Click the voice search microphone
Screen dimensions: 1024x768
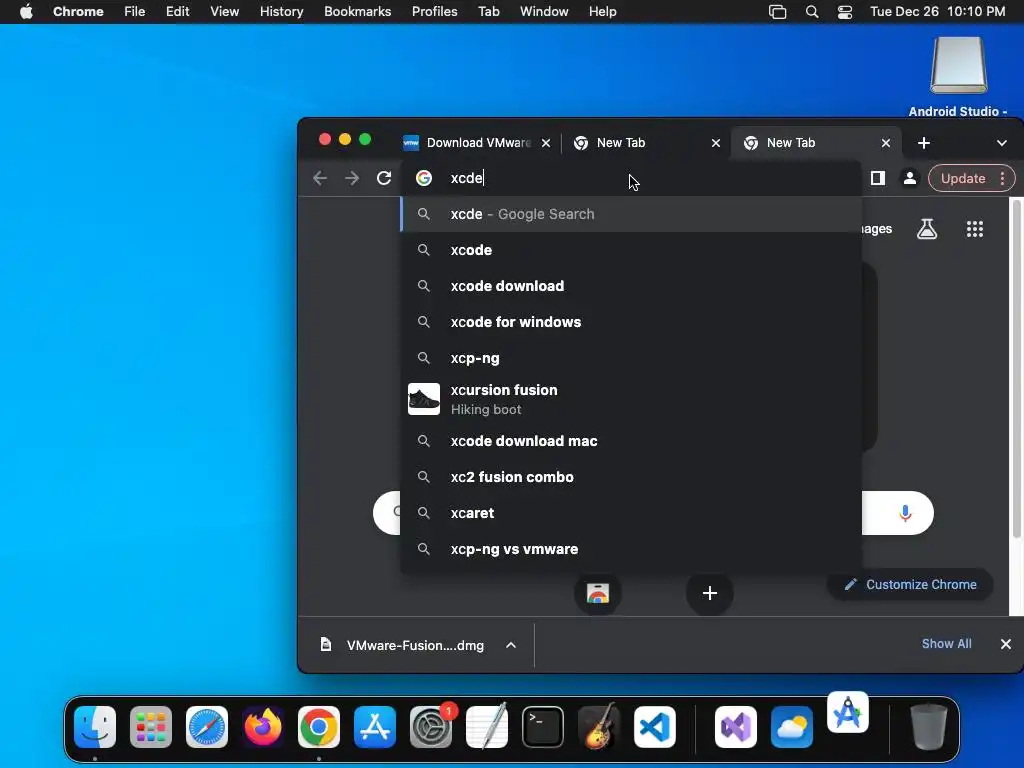point(904,513)
